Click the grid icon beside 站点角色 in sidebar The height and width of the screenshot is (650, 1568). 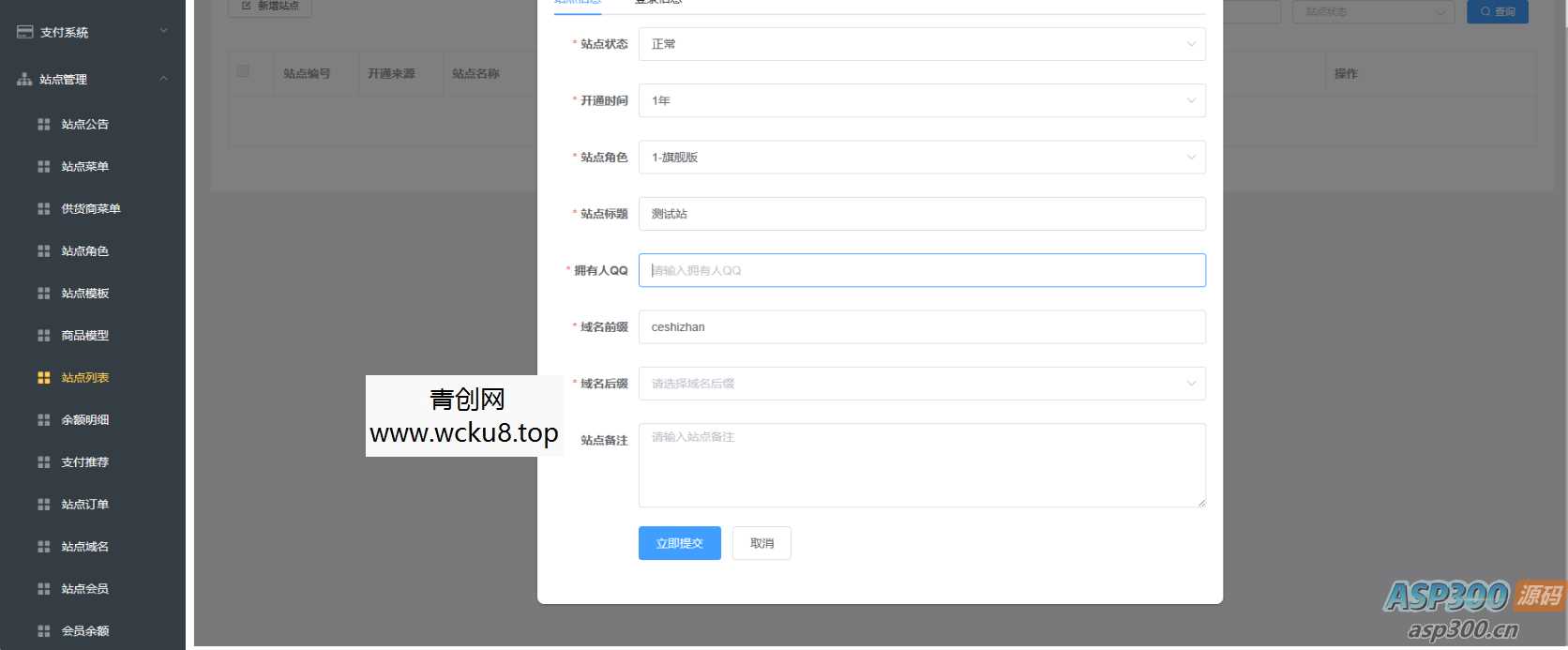[x=43, y=250]
